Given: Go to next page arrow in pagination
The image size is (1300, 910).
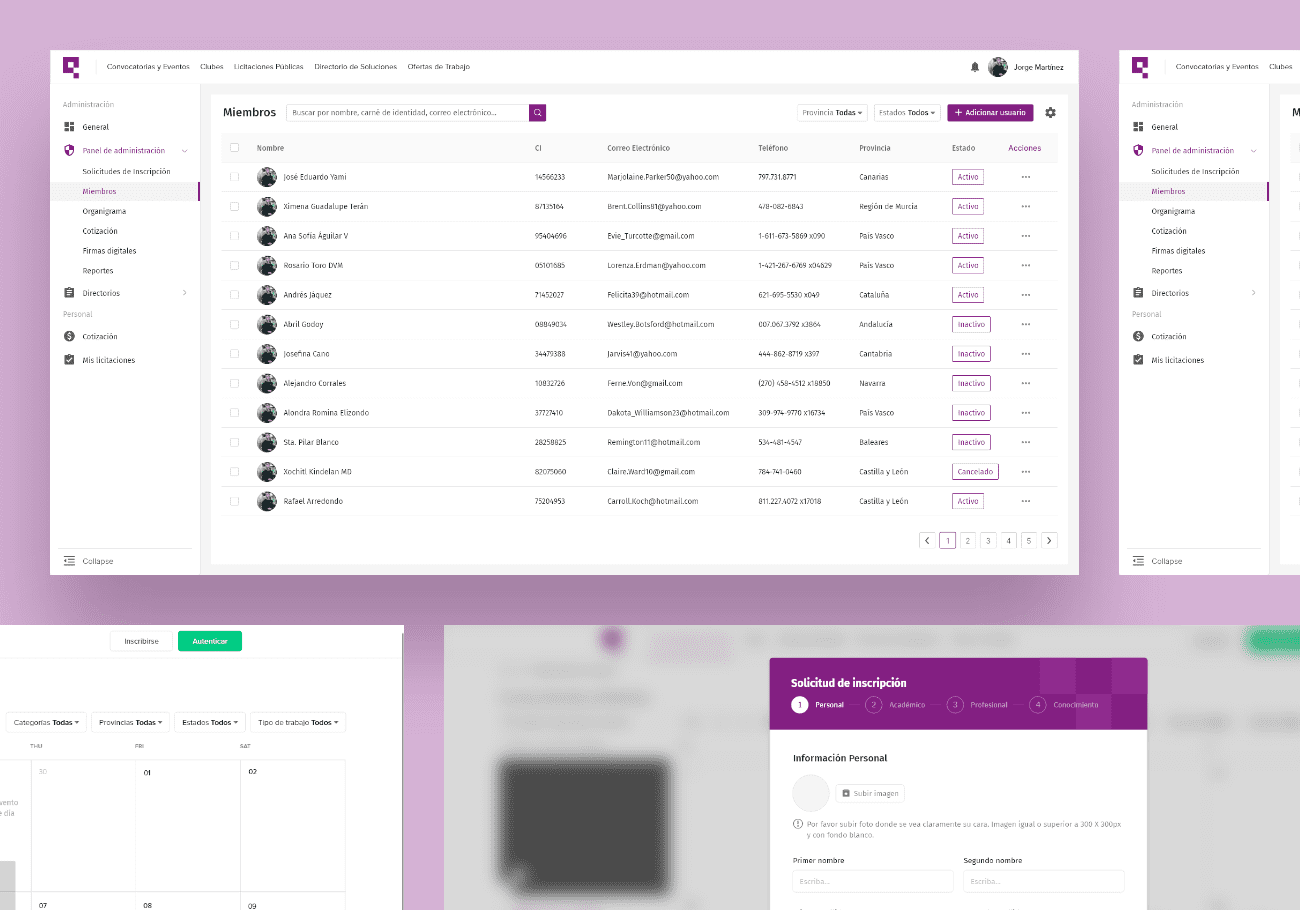Looking at the screenshot, I should point(1049,541).
